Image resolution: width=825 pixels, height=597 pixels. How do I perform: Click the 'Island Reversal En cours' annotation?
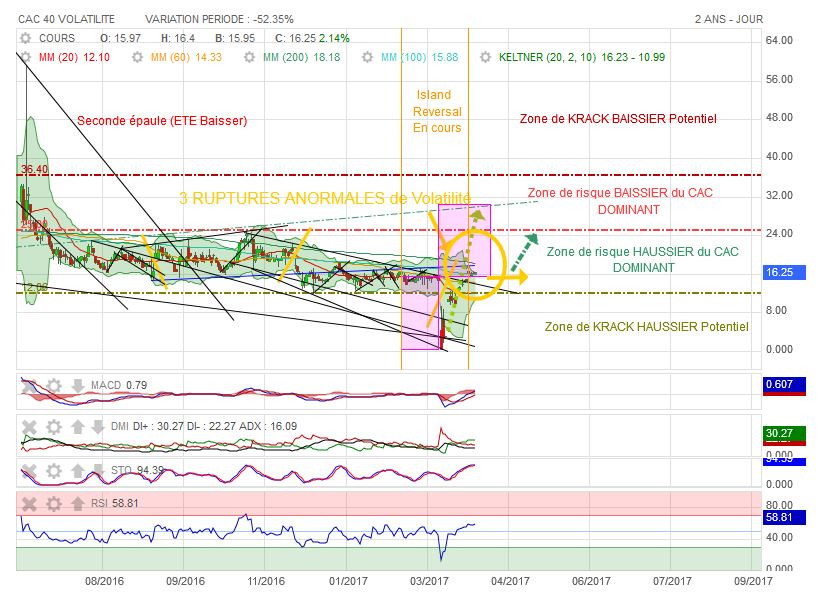437,112
